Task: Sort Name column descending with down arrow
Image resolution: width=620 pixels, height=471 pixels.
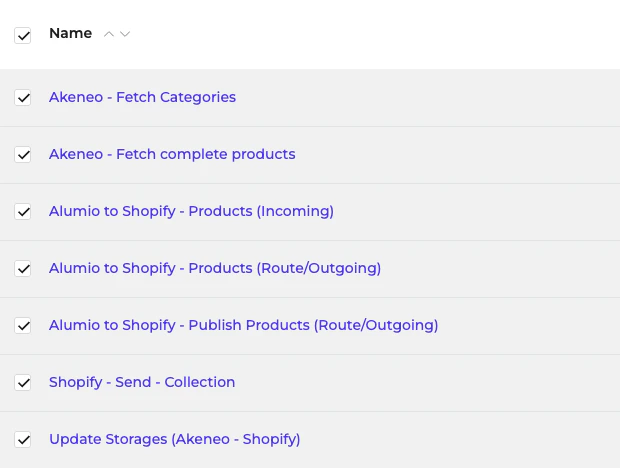Action: (125, 34)
